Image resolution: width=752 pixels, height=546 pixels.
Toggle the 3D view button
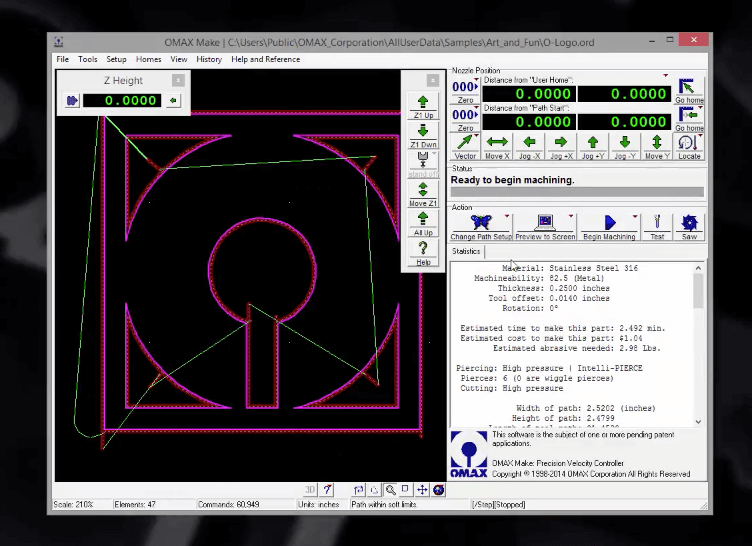coord(310,490)
